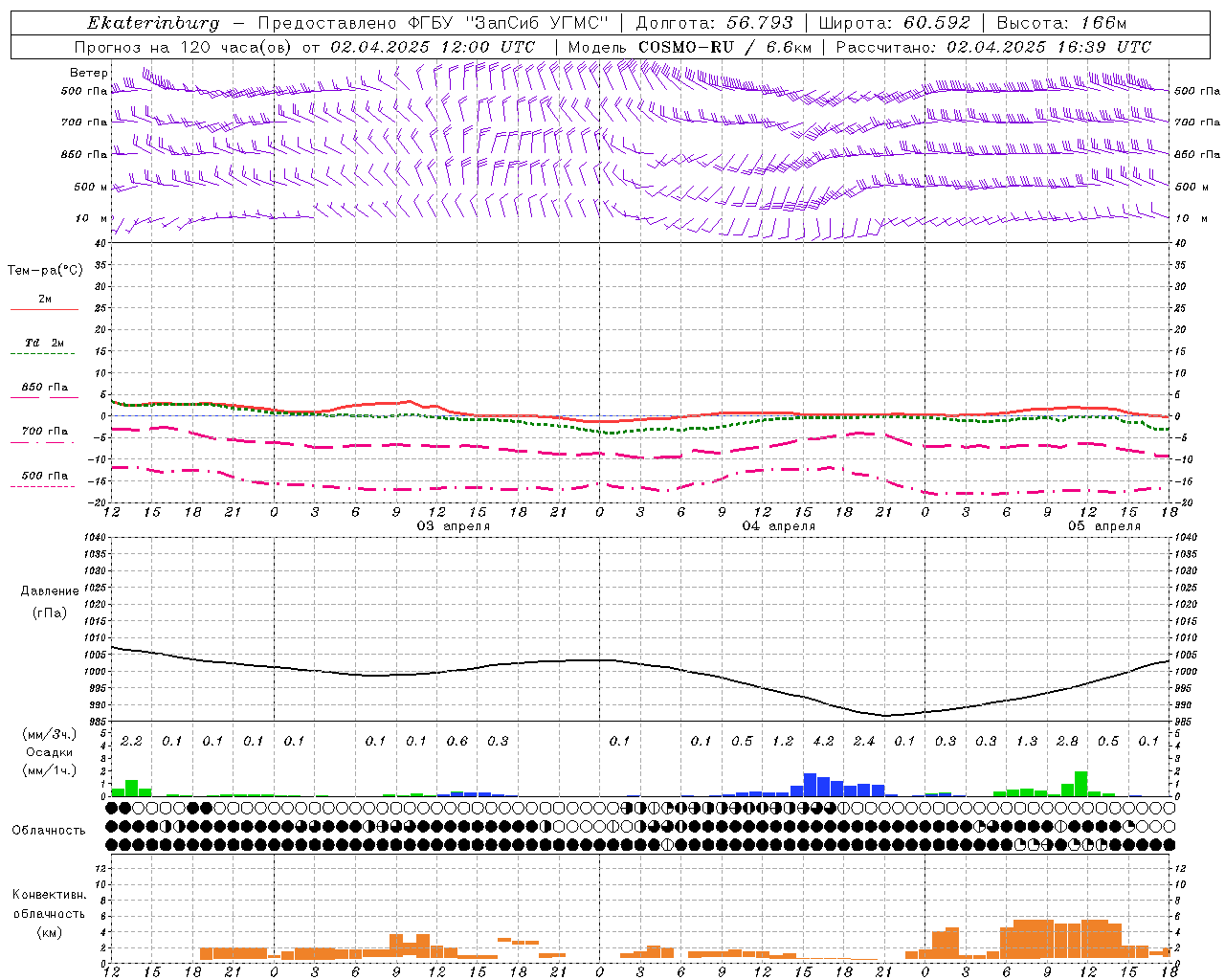Click the pink dash-dot sample under "500 гПа" legend
Screen dimensions: 1225x980
click(42, 486)
